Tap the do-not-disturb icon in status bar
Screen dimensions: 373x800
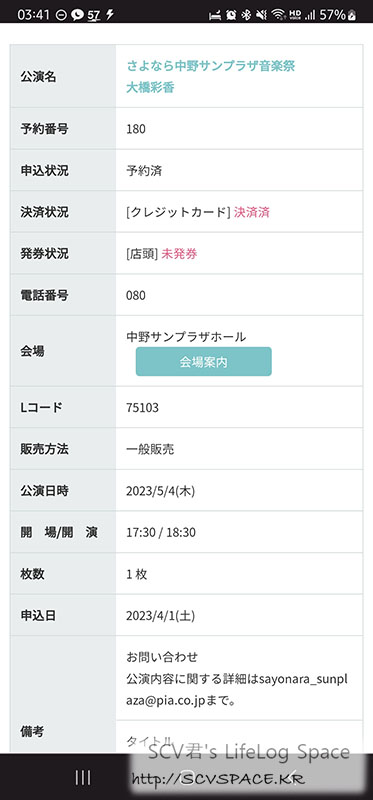click(x=61, y=15)
